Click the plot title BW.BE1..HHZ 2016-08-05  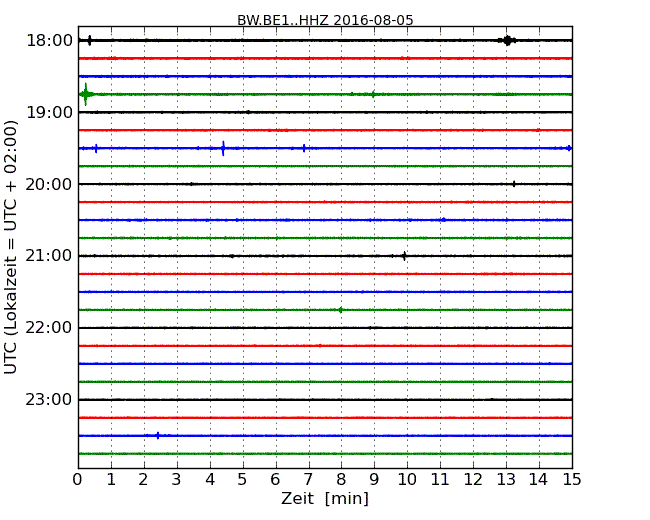pyautogui.click(x=325, y=20)
